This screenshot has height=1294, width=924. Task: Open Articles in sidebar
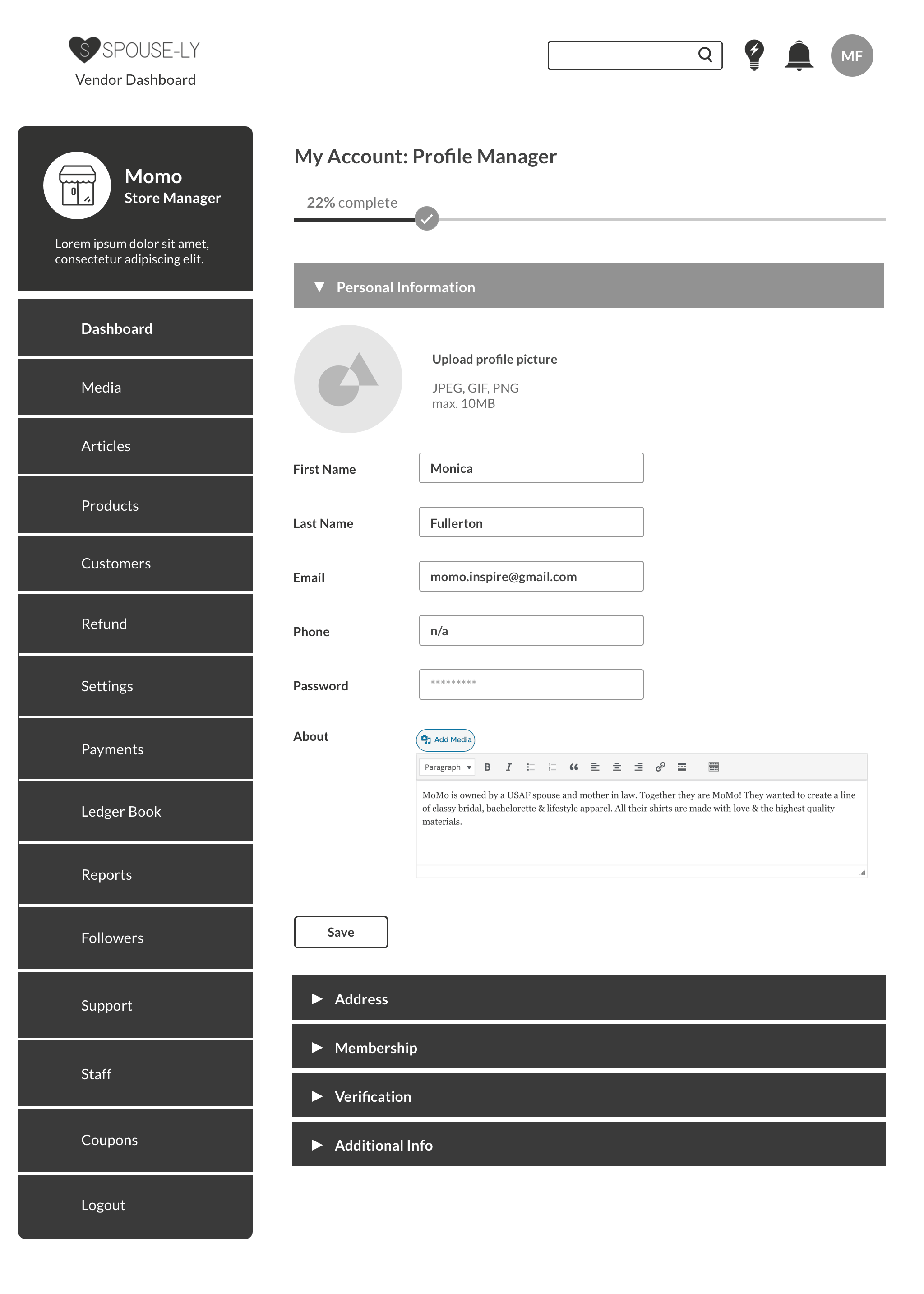(135, 446)
